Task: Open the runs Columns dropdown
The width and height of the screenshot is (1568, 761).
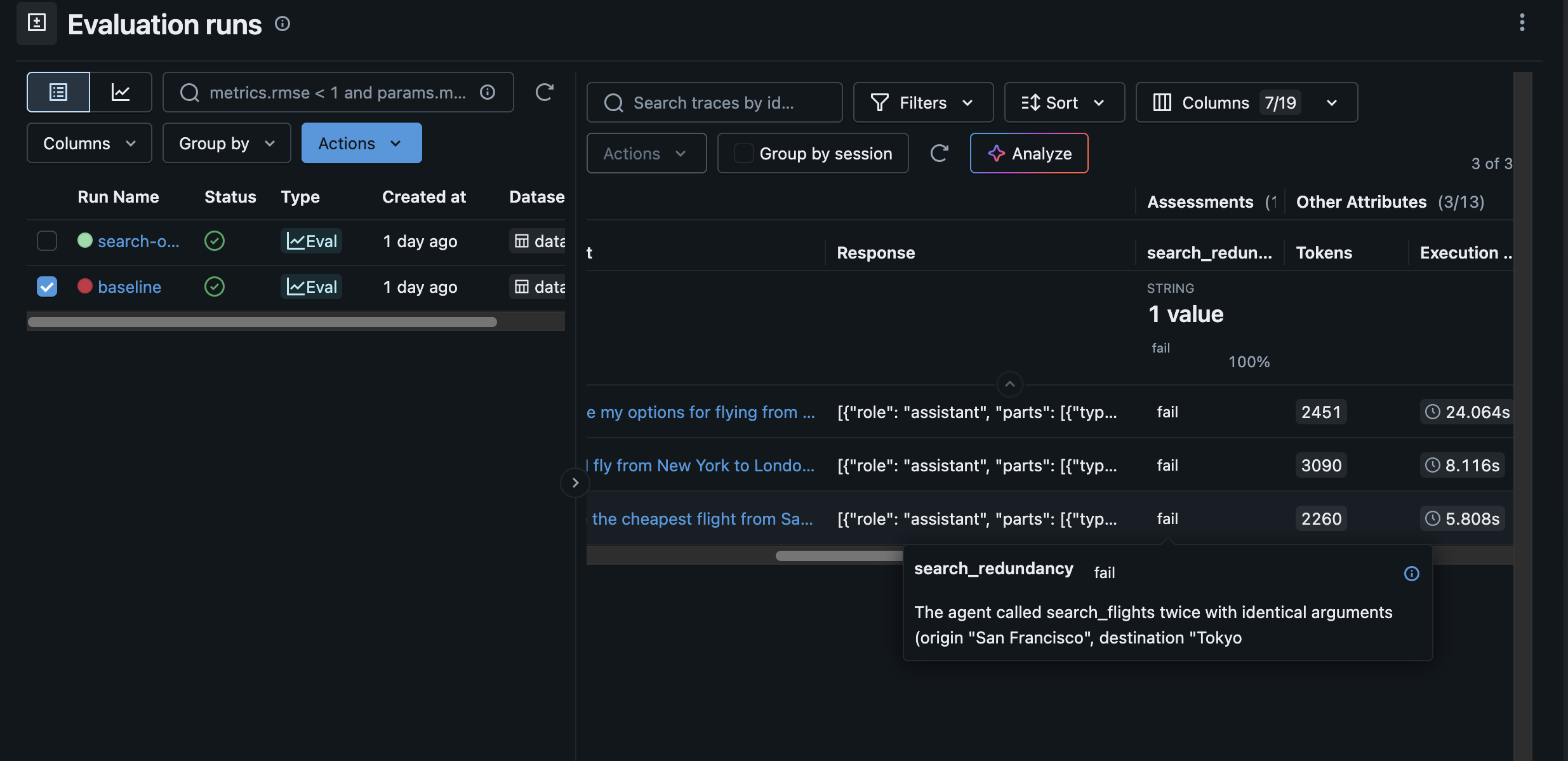Action: pos(90,143)
